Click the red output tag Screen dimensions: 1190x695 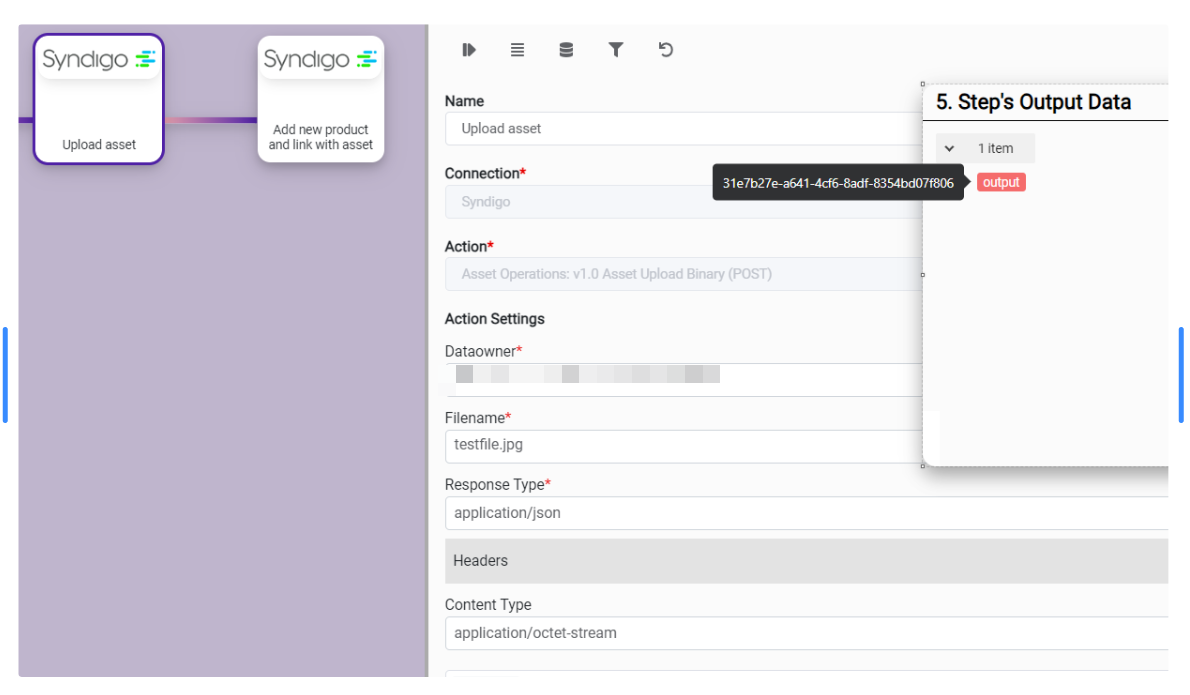1001,182
